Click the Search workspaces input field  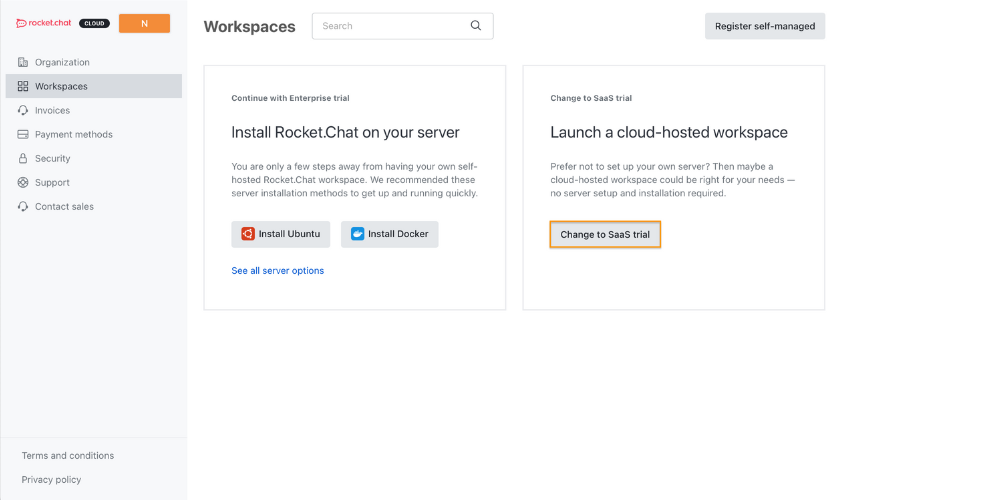point(402,26)
